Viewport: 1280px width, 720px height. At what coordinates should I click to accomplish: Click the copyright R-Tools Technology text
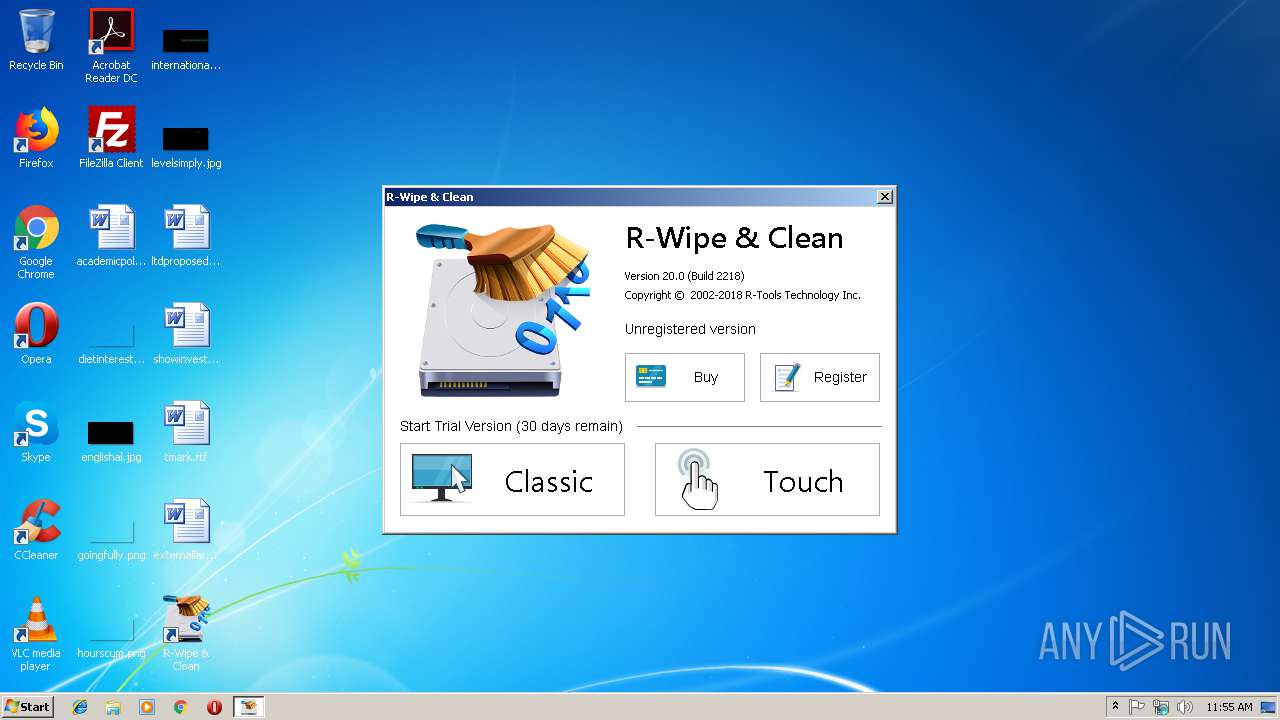coord(742,295)
